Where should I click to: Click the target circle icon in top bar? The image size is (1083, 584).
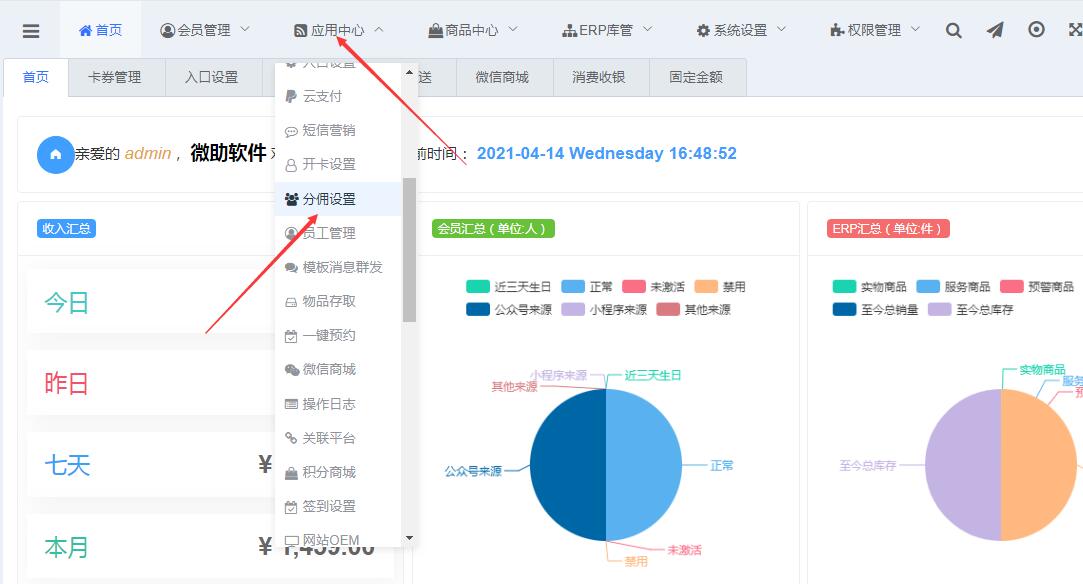point(1036,30)
